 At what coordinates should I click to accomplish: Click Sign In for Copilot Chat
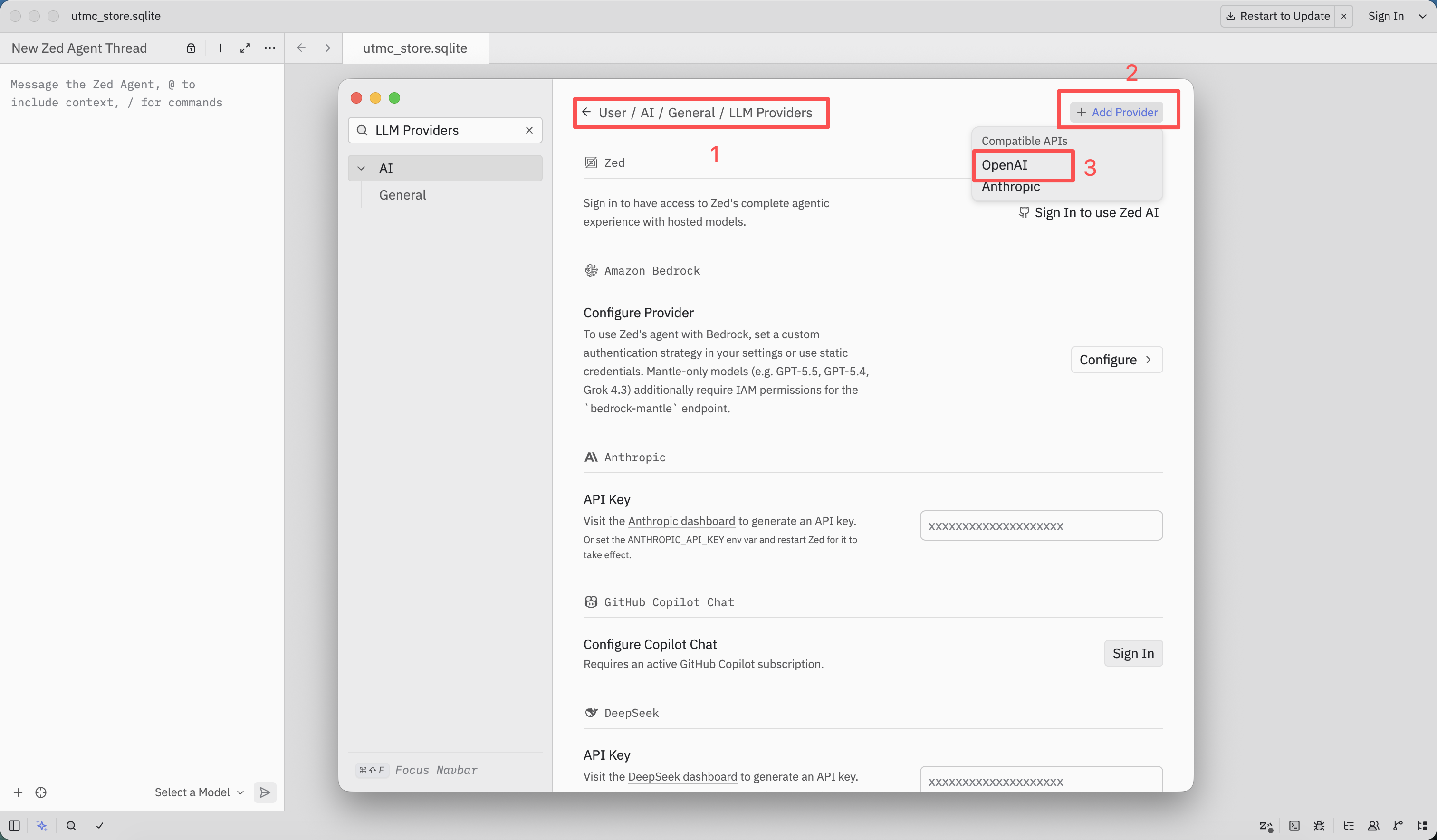point(1133,654)
